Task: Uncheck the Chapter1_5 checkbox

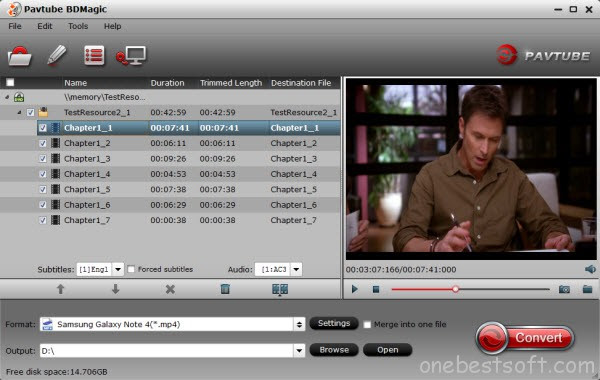Action: [x=43, y=189]
